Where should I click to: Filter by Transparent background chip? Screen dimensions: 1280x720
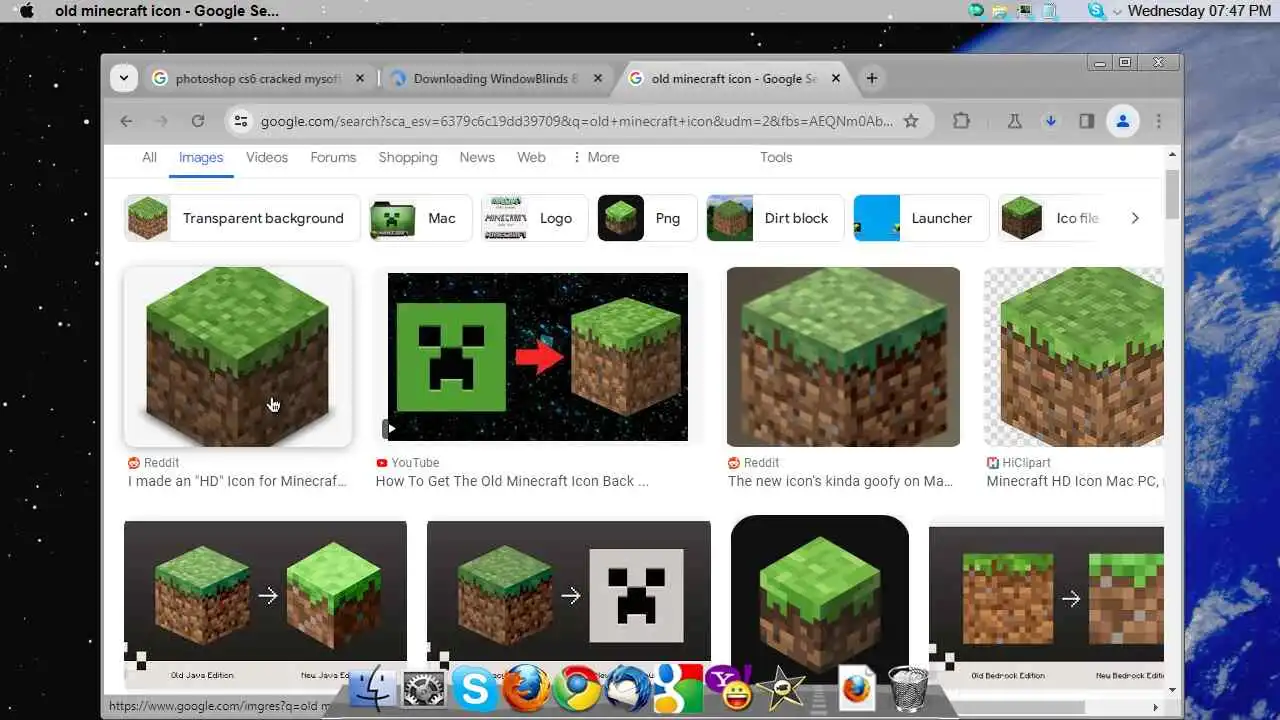tap(242, 218)
